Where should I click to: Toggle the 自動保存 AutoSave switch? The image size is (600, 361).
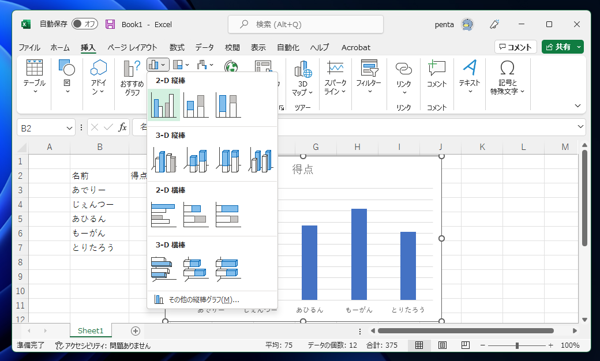tap(84, 24)
